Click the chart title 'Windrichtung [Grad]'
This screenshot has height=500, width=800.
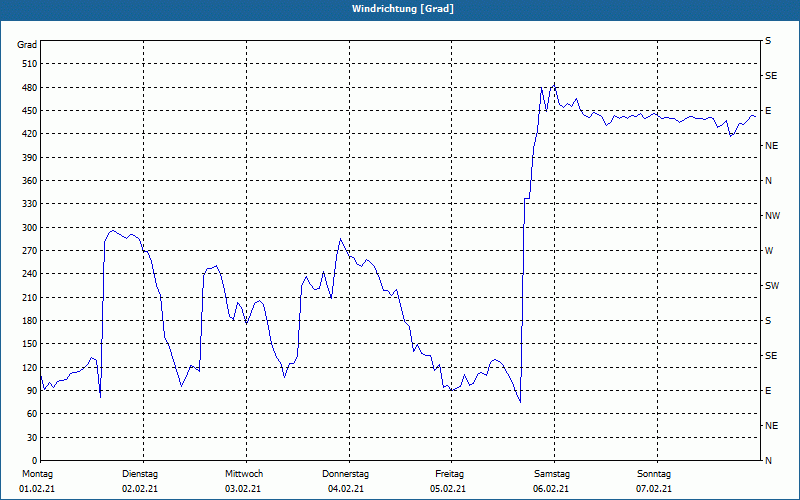[403, 9]
